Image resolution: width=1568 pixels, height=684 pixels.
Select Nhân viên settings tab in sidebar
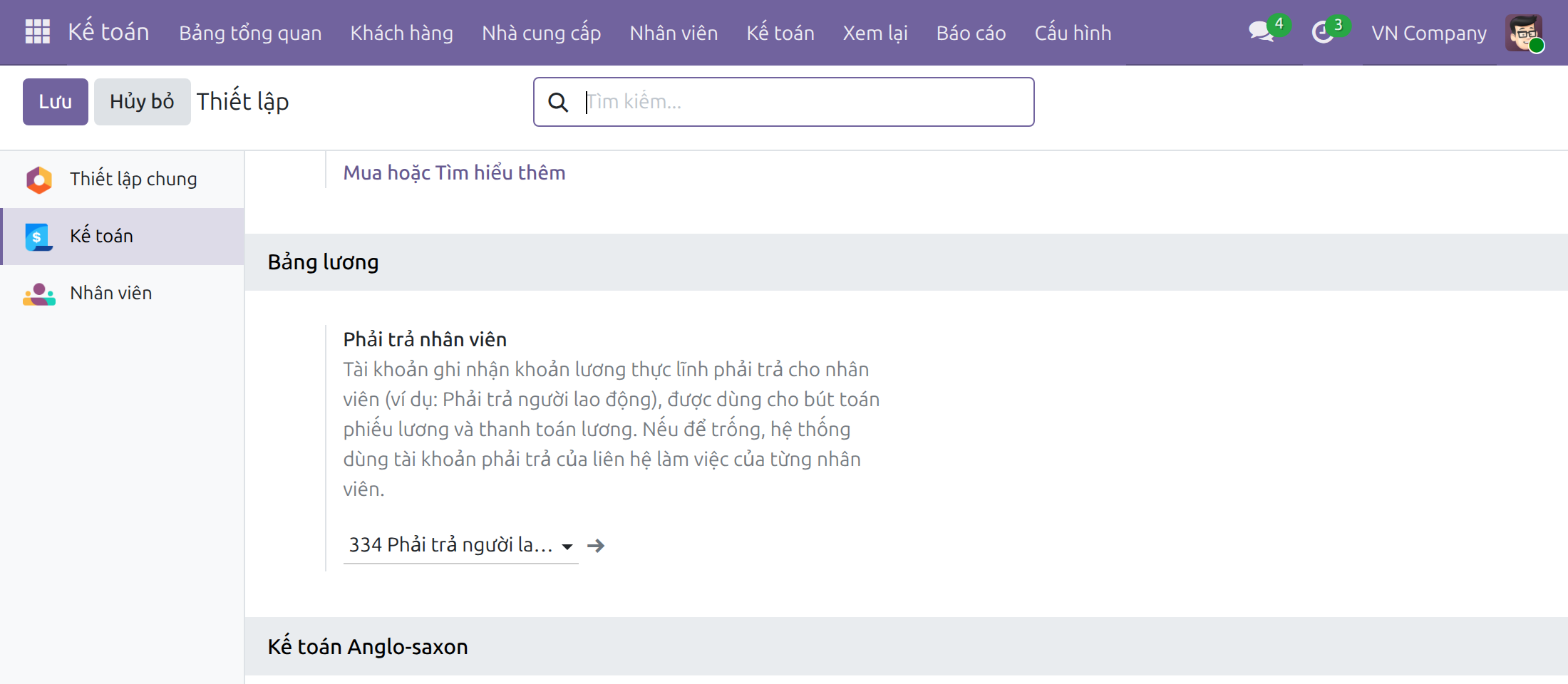click(x=123, y=294)
